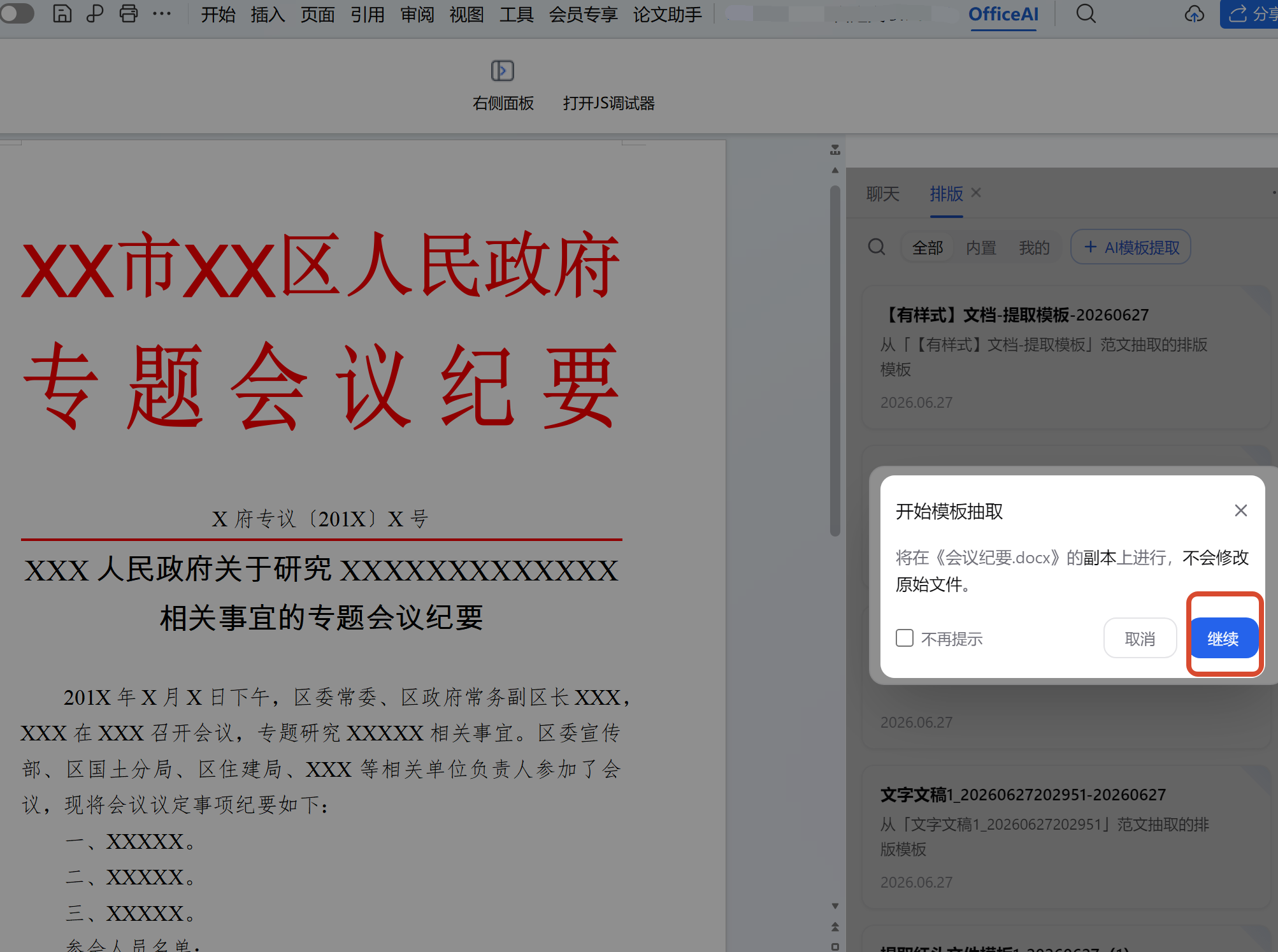Click 打开JS调试器 button

(608, 103)
